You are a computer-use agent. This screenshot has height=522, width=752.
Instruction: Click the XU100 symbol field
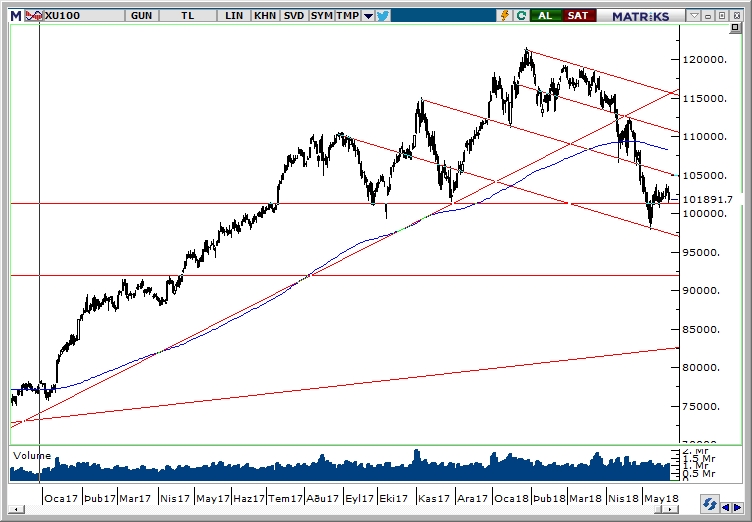(84, 16)
